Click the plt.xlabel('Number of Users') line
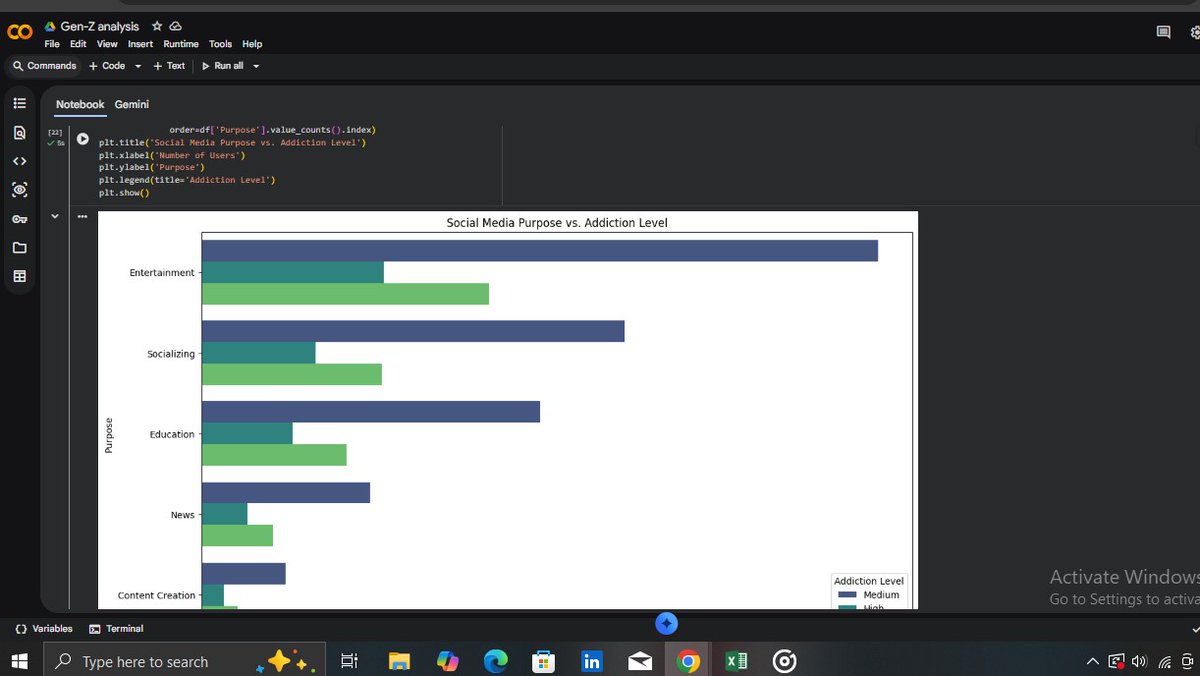Image resolution: width=1200 pixels, height=676 pixels. coord(172,155)
